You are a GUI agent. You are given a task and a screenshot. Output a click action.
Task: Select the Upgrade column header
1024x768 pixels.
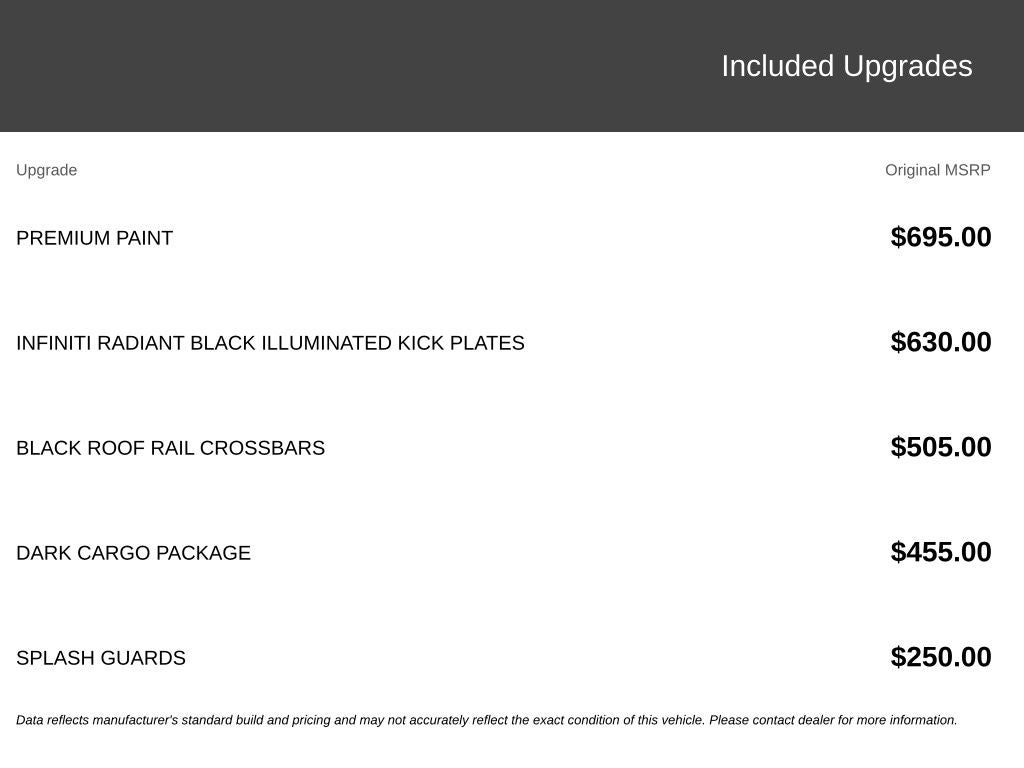coord(46,170)
